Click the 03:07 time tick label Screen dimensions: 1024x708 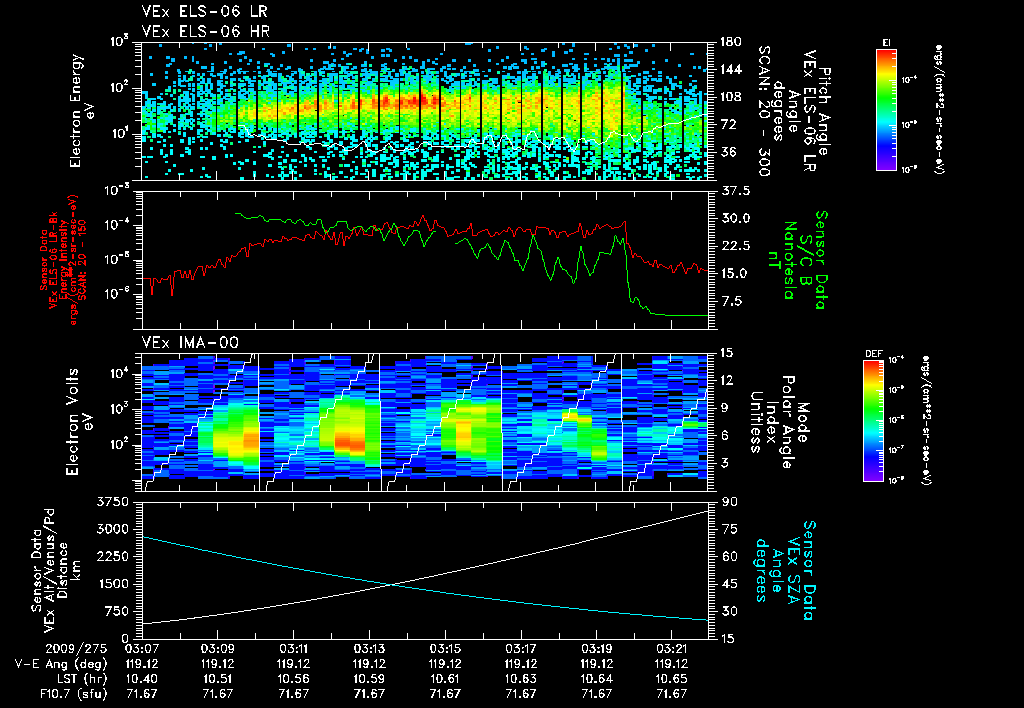tap(142, 649)
